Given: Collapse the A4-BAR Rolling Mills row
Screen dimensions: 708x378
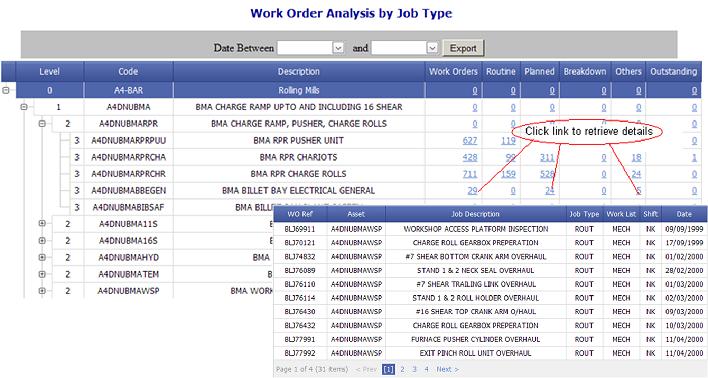Looking at the screenshot, I should [6, 90].
